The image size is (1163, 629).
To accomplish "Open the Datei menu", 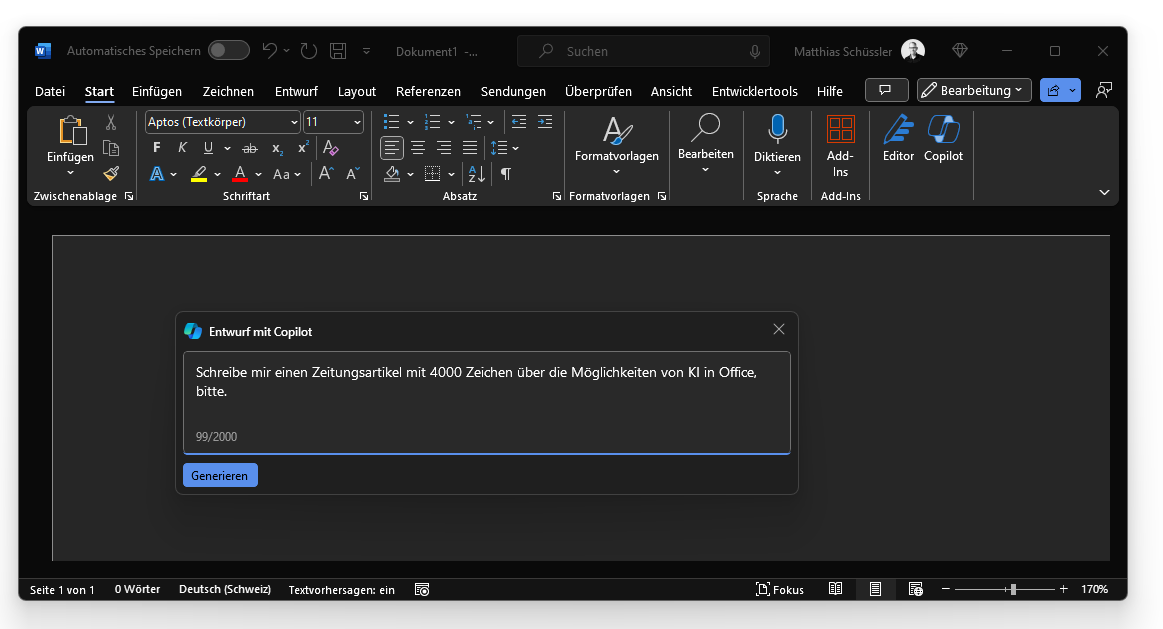I will click(50, 91).
